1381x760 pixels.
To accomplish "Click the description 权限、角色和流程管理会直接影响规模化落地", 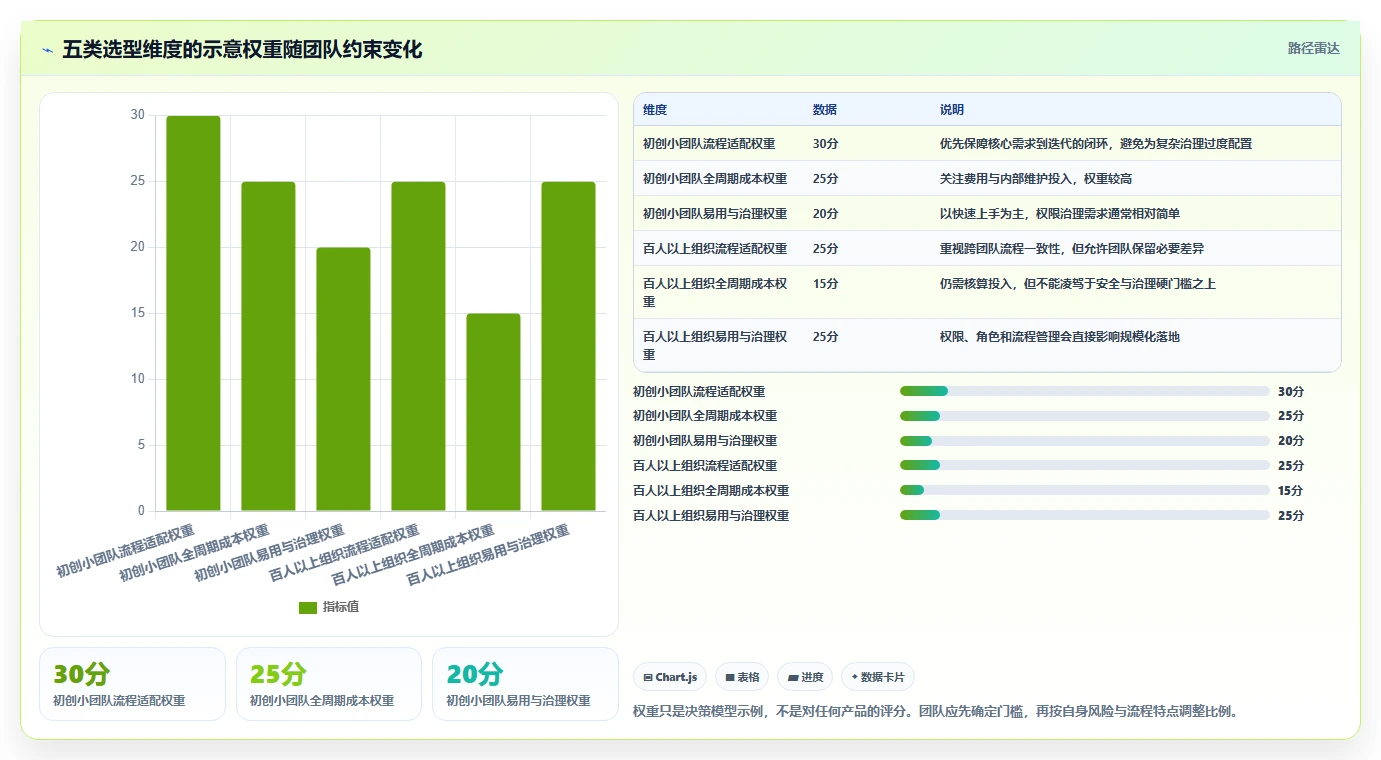I will point(1060,337).
